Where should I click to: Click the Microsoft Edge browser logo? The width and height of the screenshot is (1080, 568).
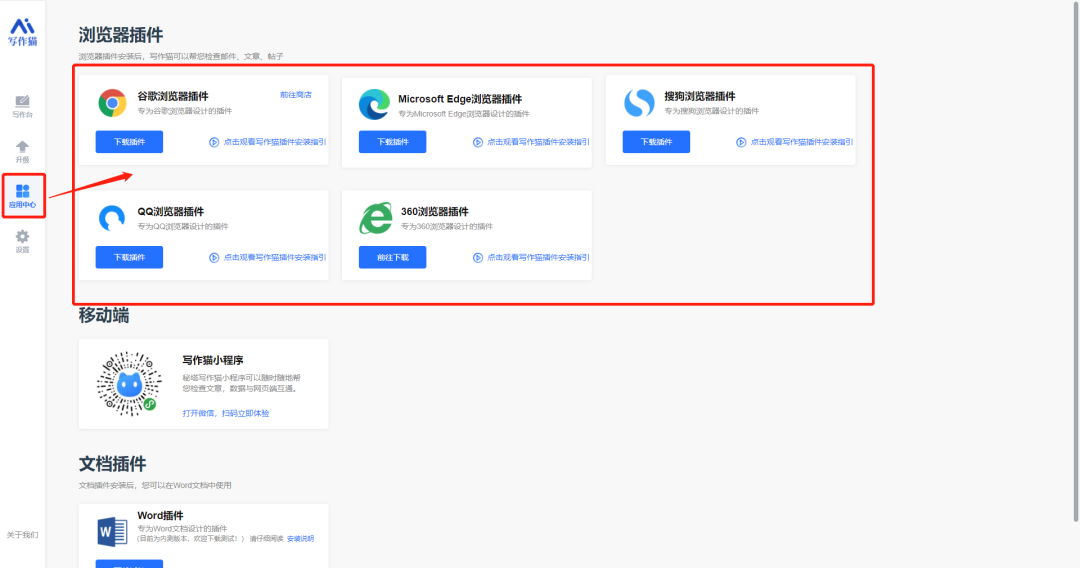tap(375, 104)
